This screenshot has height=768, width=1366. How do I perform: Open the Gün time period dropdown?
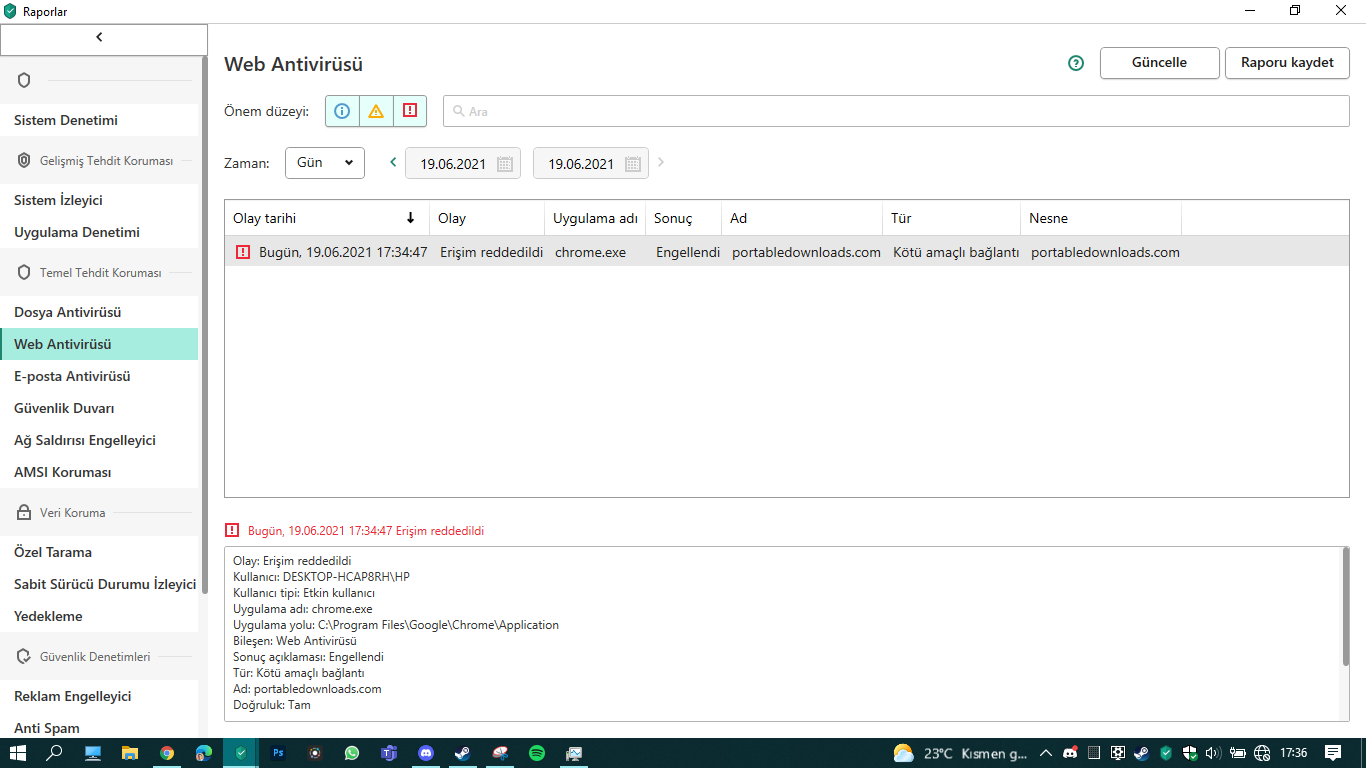[x=325, y=163]
